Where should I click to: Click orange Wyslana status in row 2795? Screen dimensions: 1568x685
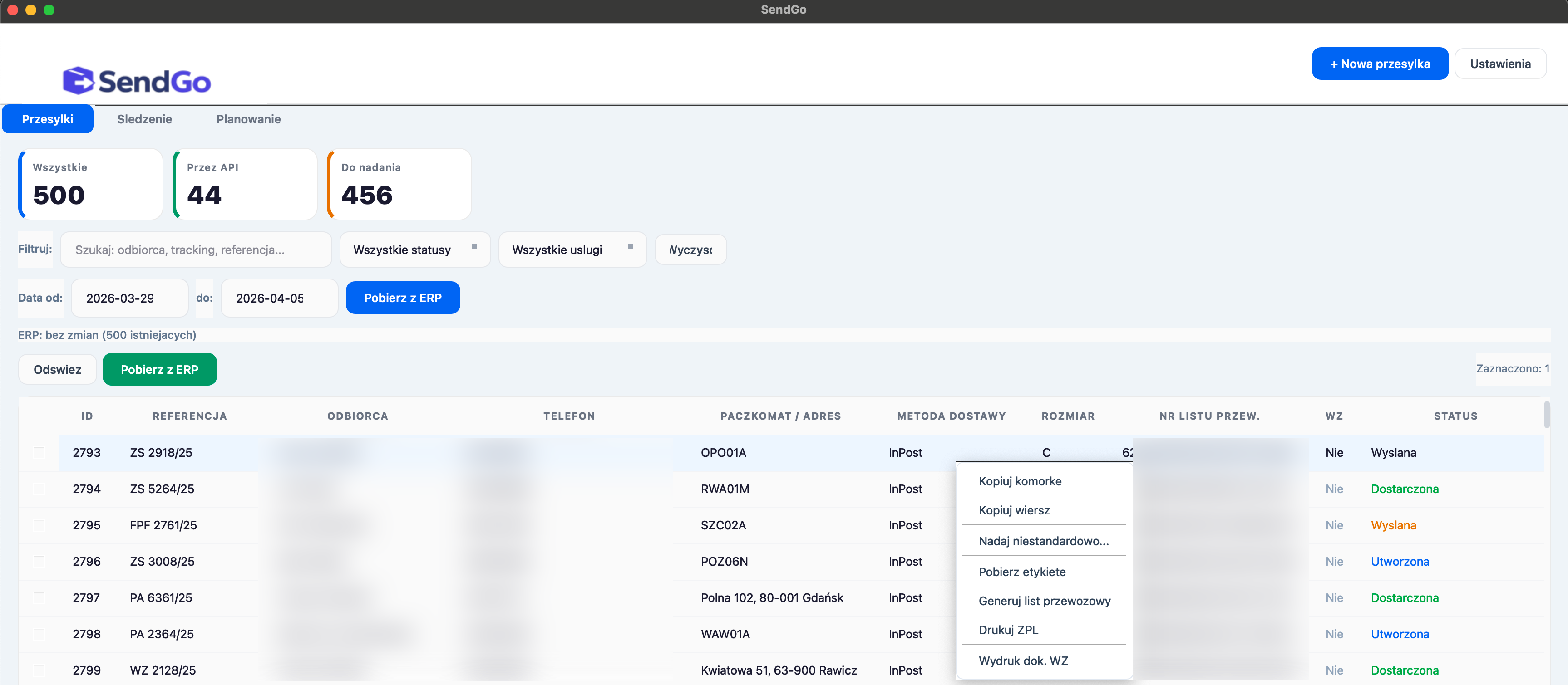[x=1393, y=526]
